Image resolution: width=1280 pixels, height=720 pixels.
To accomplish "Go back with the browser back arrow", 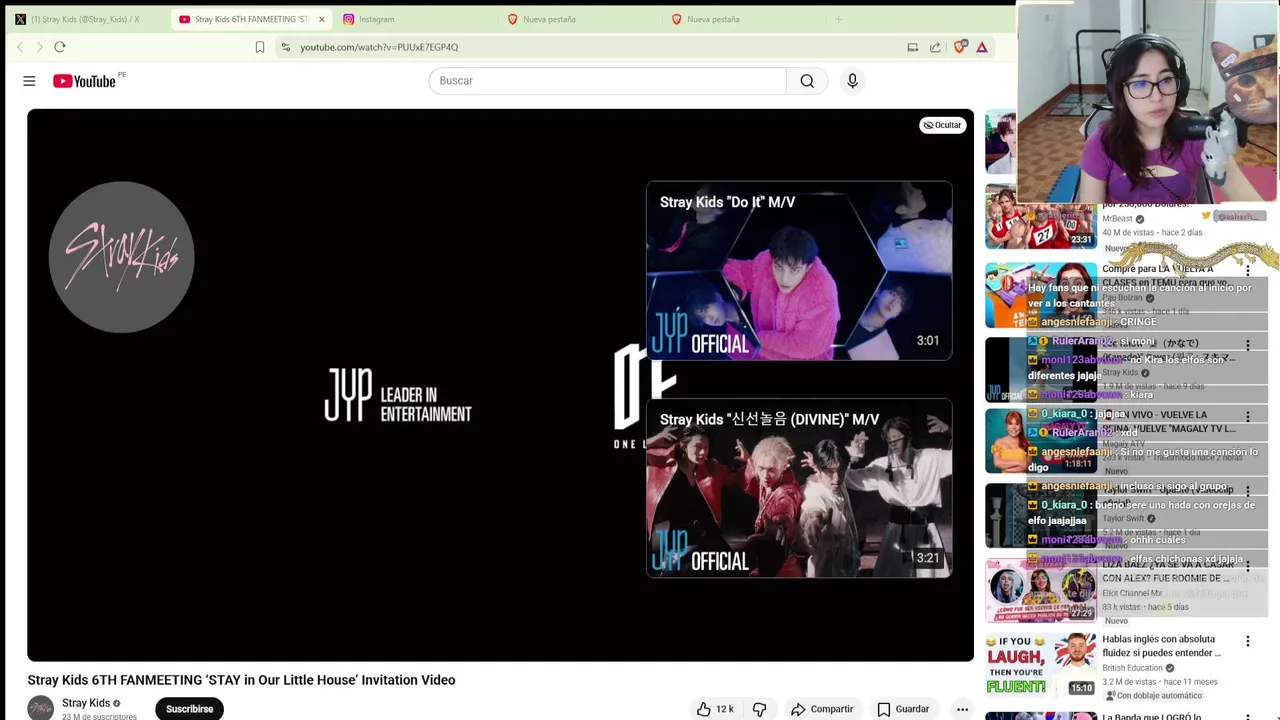I will pyautogui.click(x=20, y=47).
